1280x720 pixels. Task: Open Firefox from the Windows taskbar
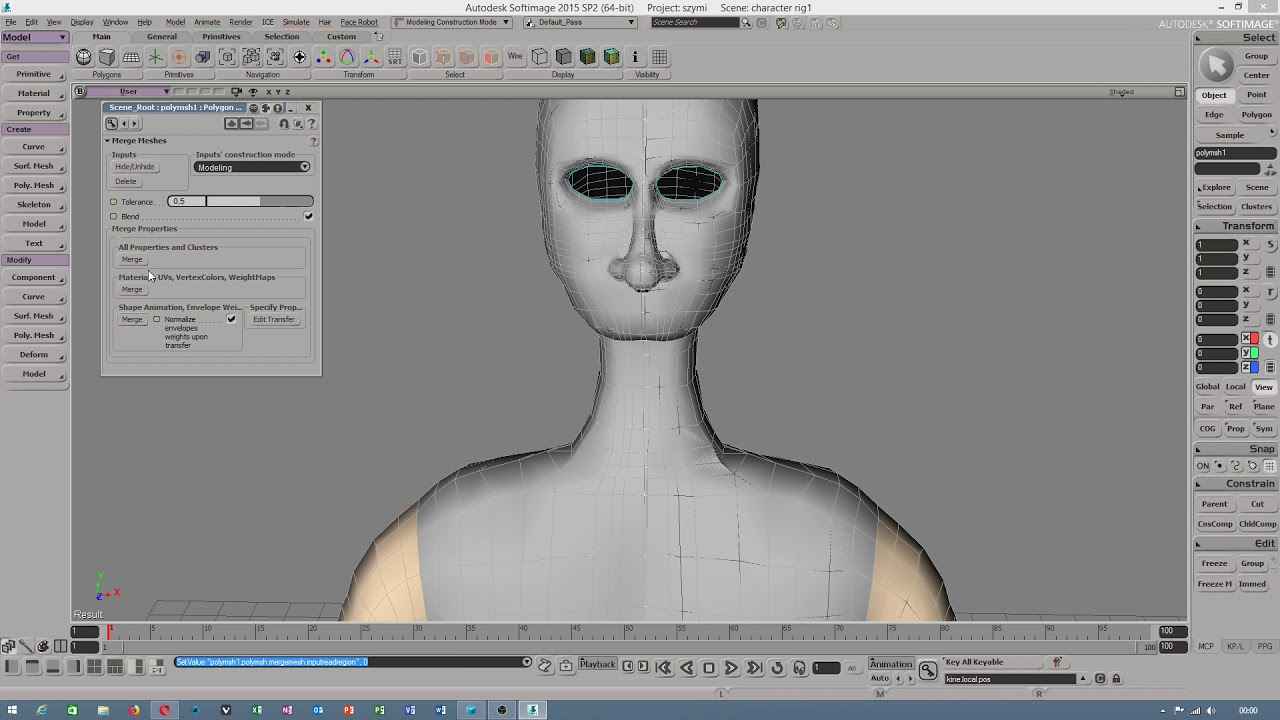134,710
